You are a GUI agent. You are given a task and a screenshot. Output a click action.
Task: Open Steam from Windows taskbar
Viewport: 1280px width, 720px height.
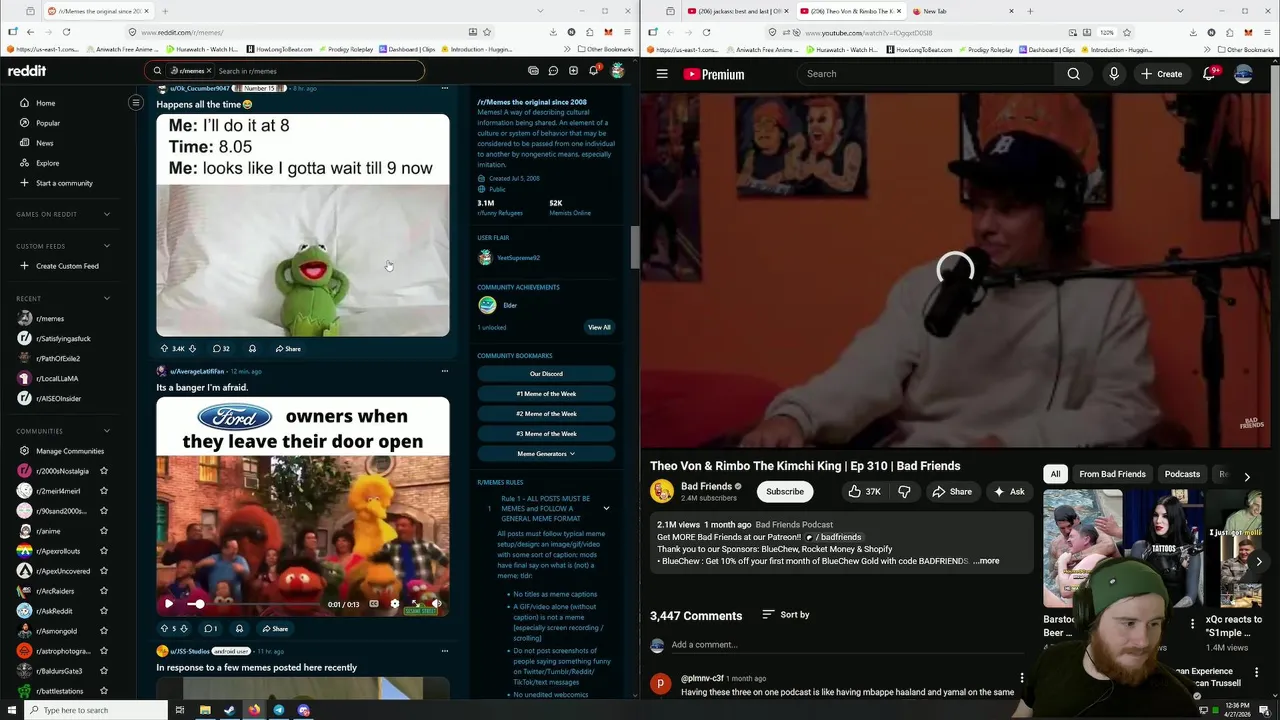(x=229, y=710)
